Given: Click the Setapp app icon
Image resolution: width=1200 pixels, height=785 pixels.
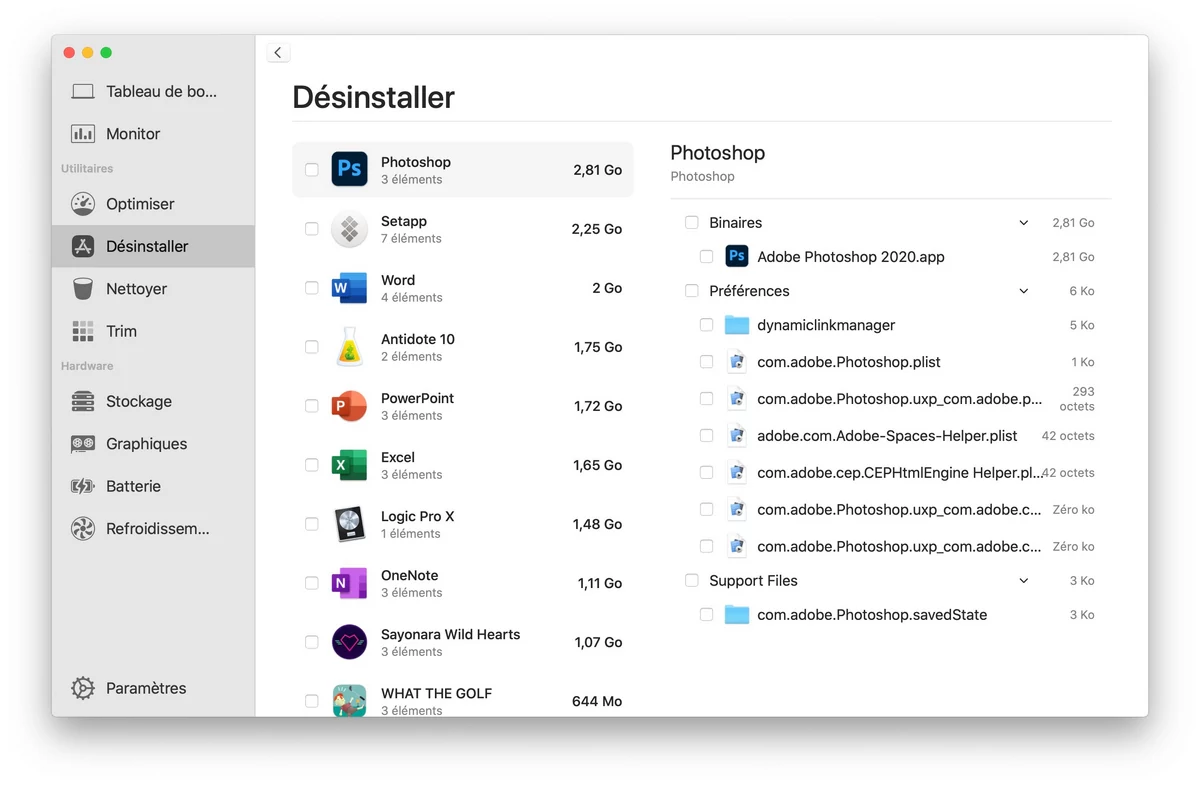Looking at the screenshot, I should pos(349,229).
